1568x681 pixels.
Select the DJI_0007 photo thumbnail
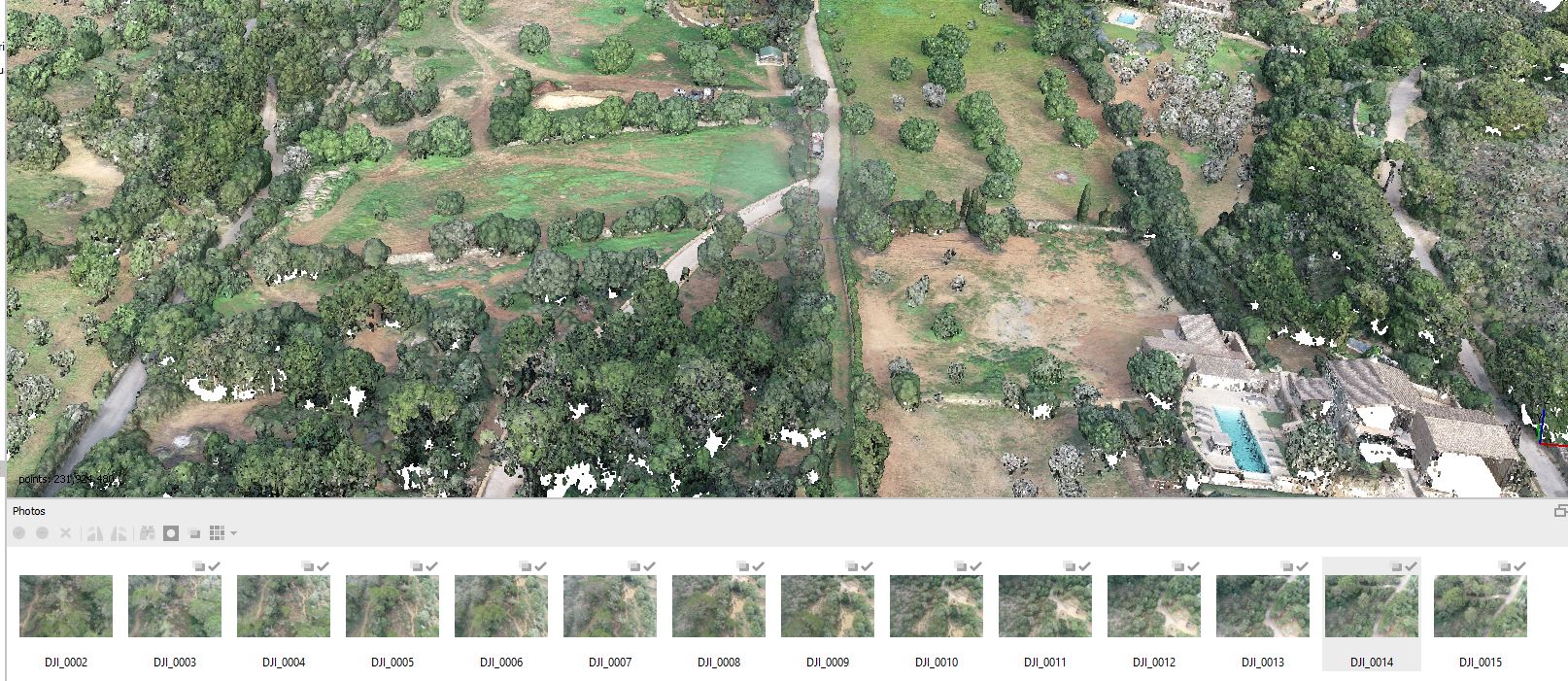pyautogui.click(x=610, y=606)
